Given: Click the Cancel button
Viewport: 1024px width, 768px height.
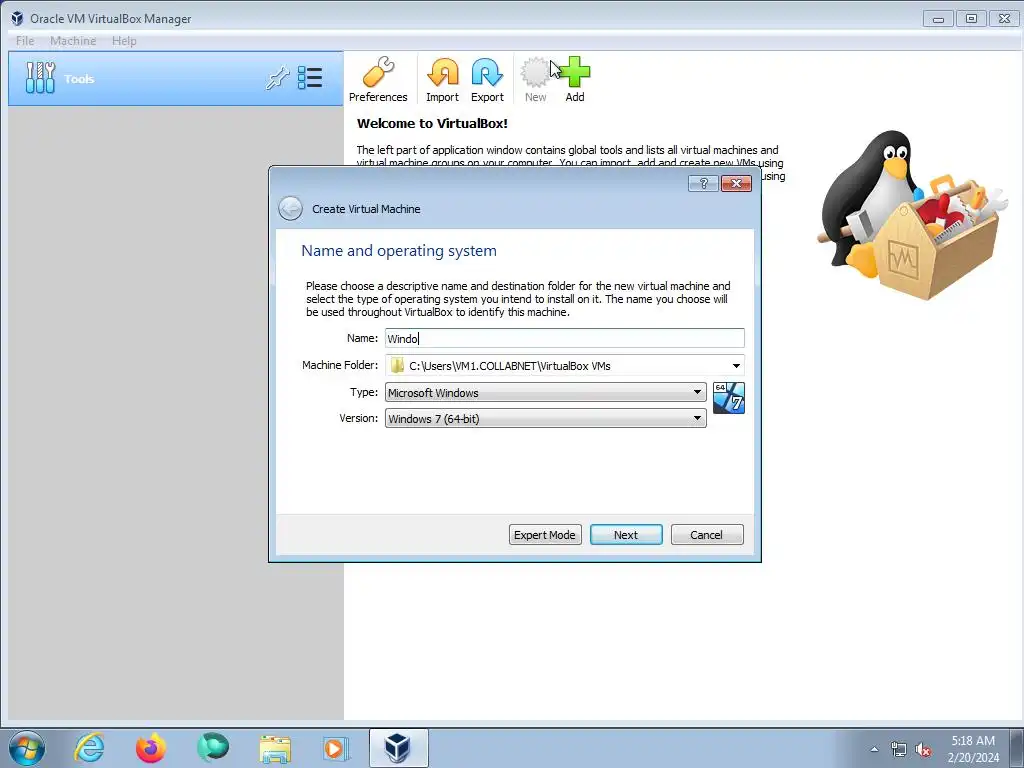Looking at the screenshot, I should coord(707,535).
